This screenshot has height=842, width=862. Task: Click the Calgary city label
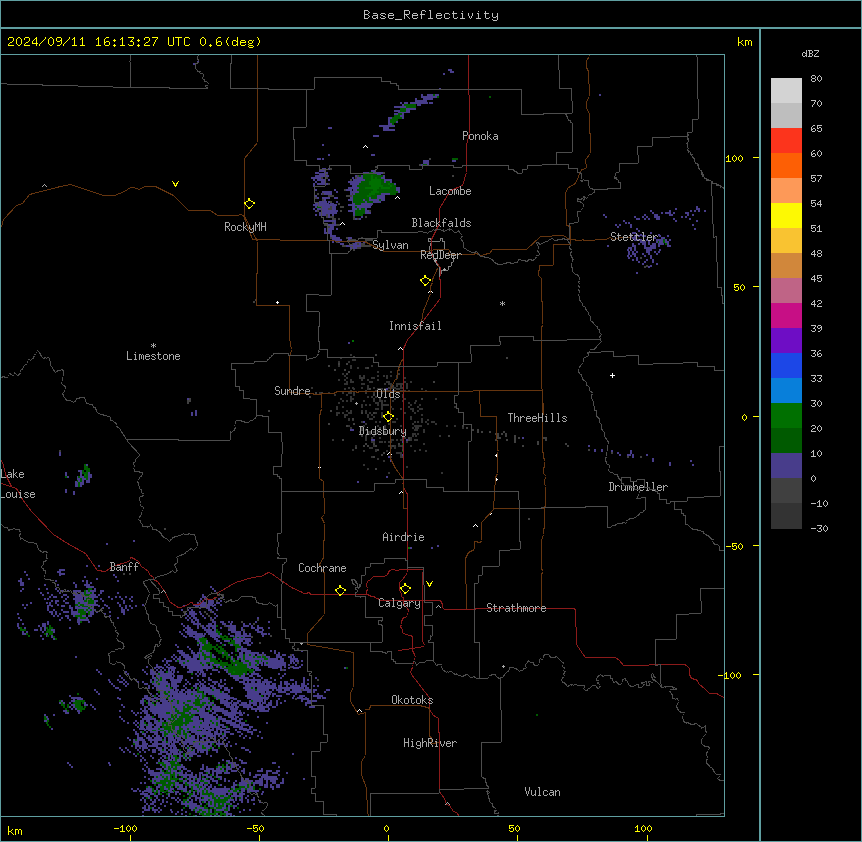point(399,603)
